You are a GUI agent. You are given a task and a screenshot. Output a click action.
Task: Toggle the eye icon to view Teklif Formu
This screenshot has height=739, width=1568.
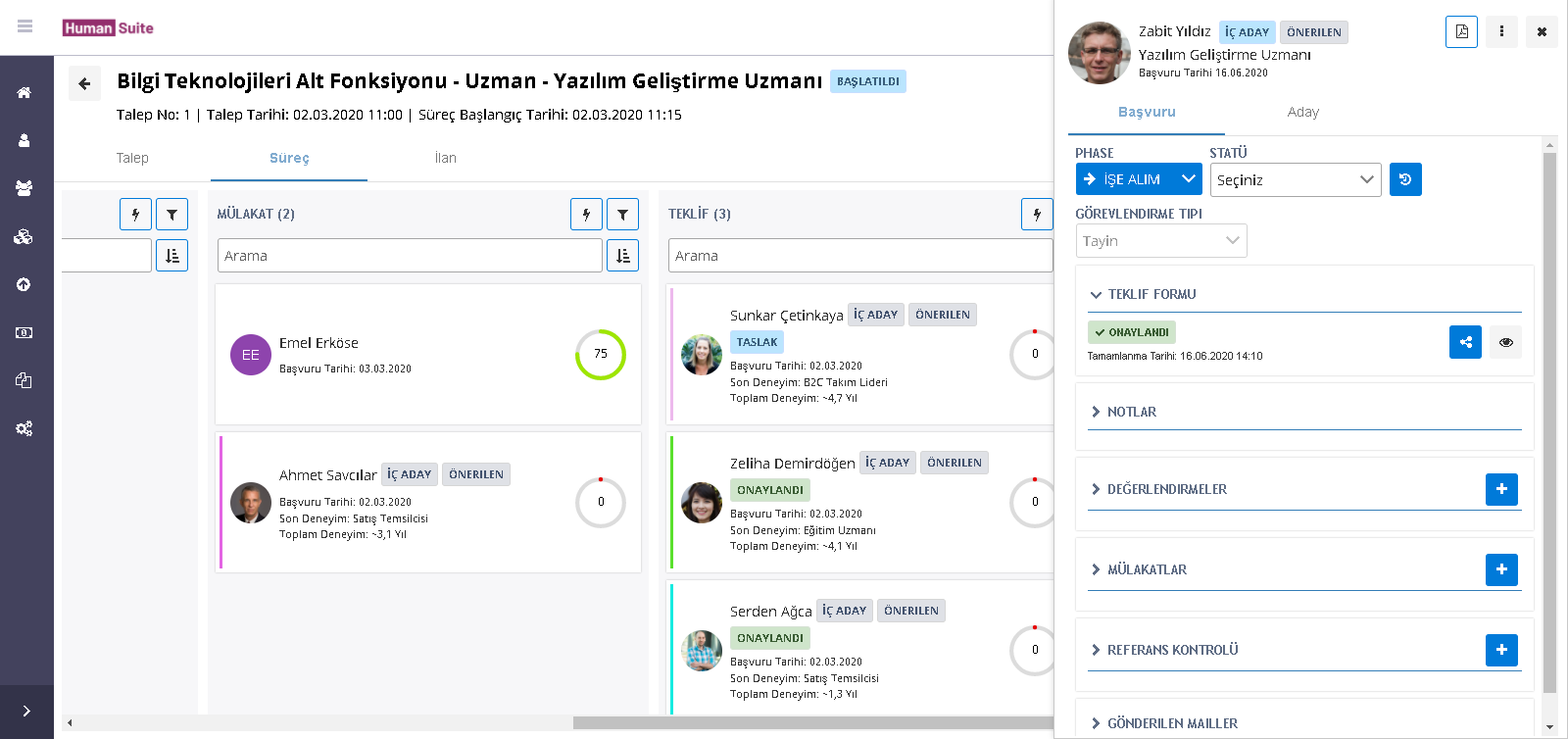(1505, 342)
